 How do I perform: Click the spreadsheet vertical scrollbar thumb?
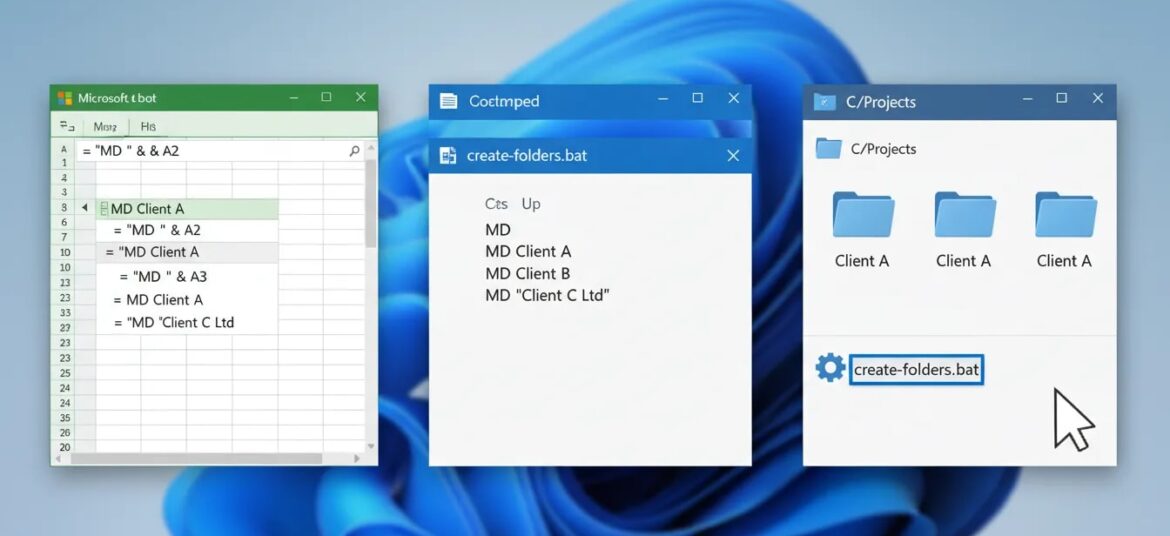[x=370, y=203]
